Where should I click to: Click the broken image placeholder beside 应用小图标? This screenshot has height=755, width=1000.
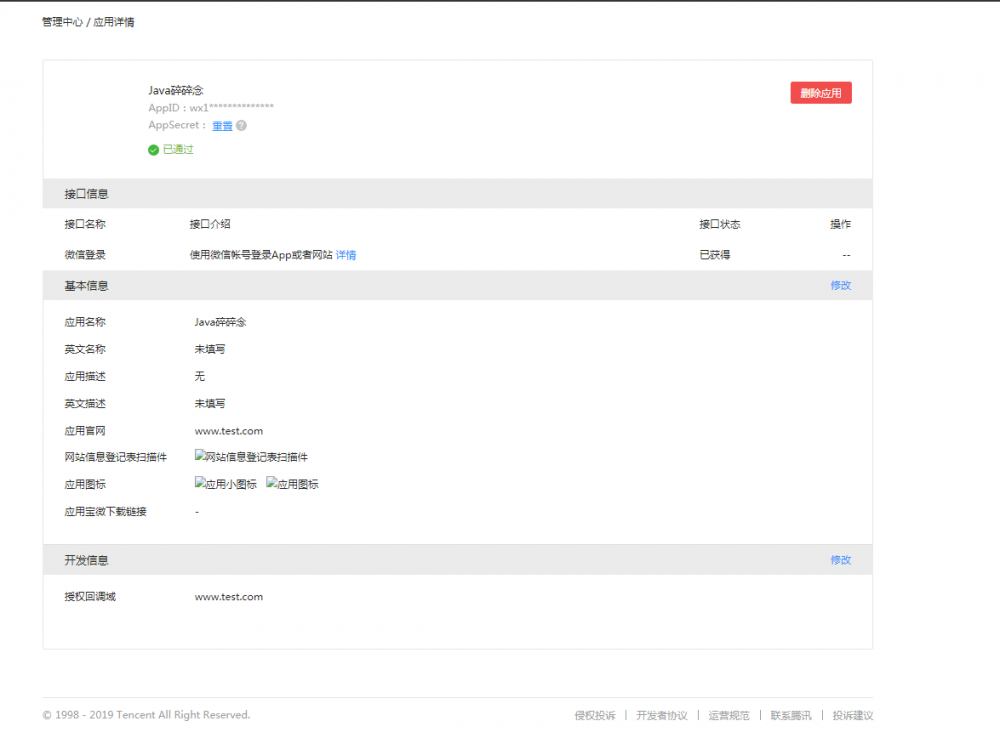[197, 483]
